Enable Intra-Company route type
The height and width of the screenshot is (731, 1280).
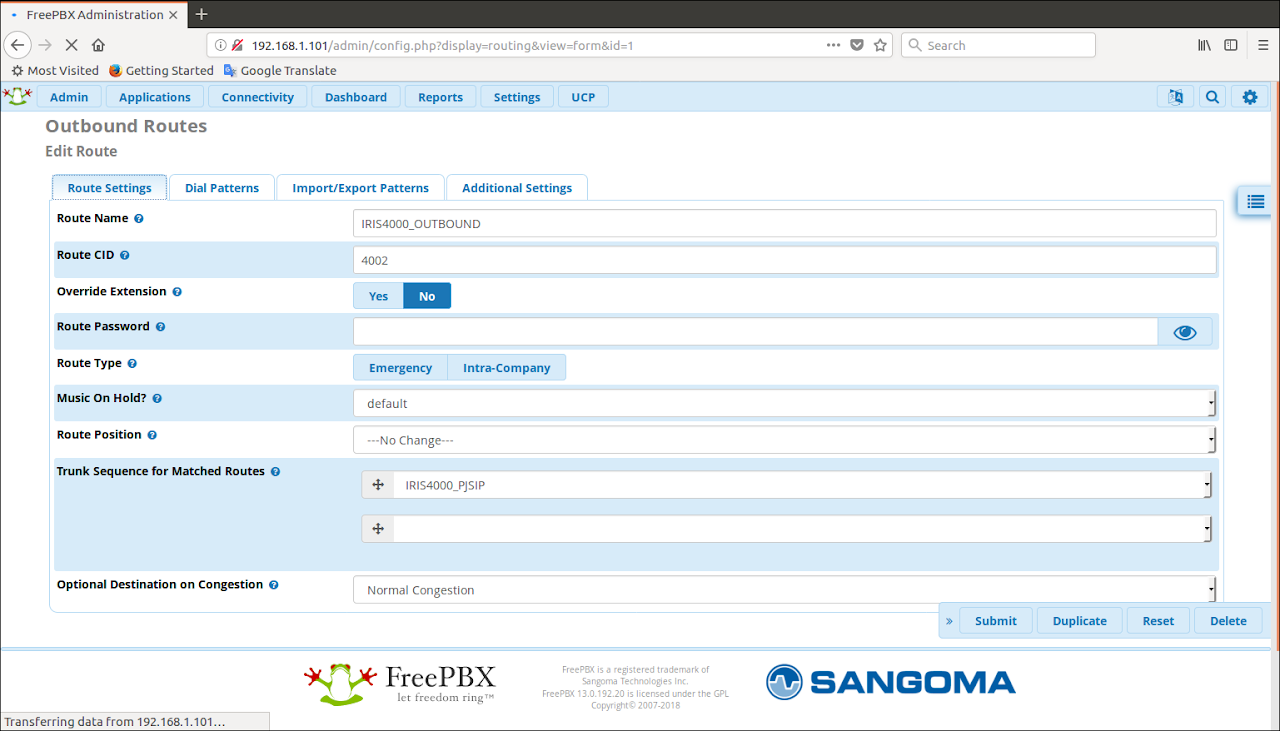coord(506,368)
